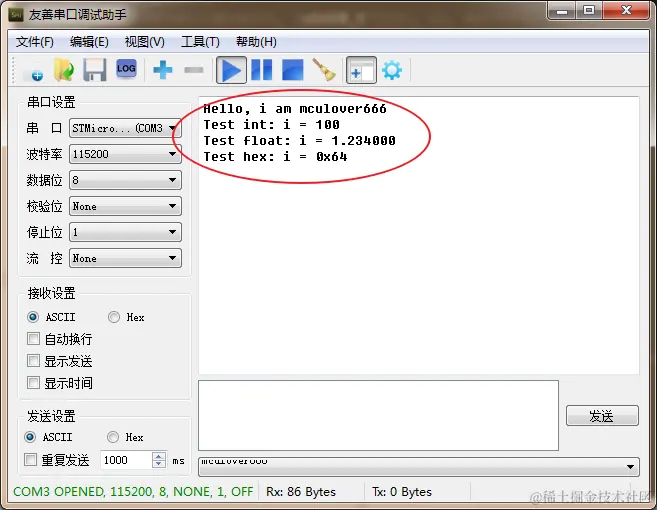Screen dimensions: 657x510
Task: Expand the 数据位 8 dropdown
Action: [125, 180]
